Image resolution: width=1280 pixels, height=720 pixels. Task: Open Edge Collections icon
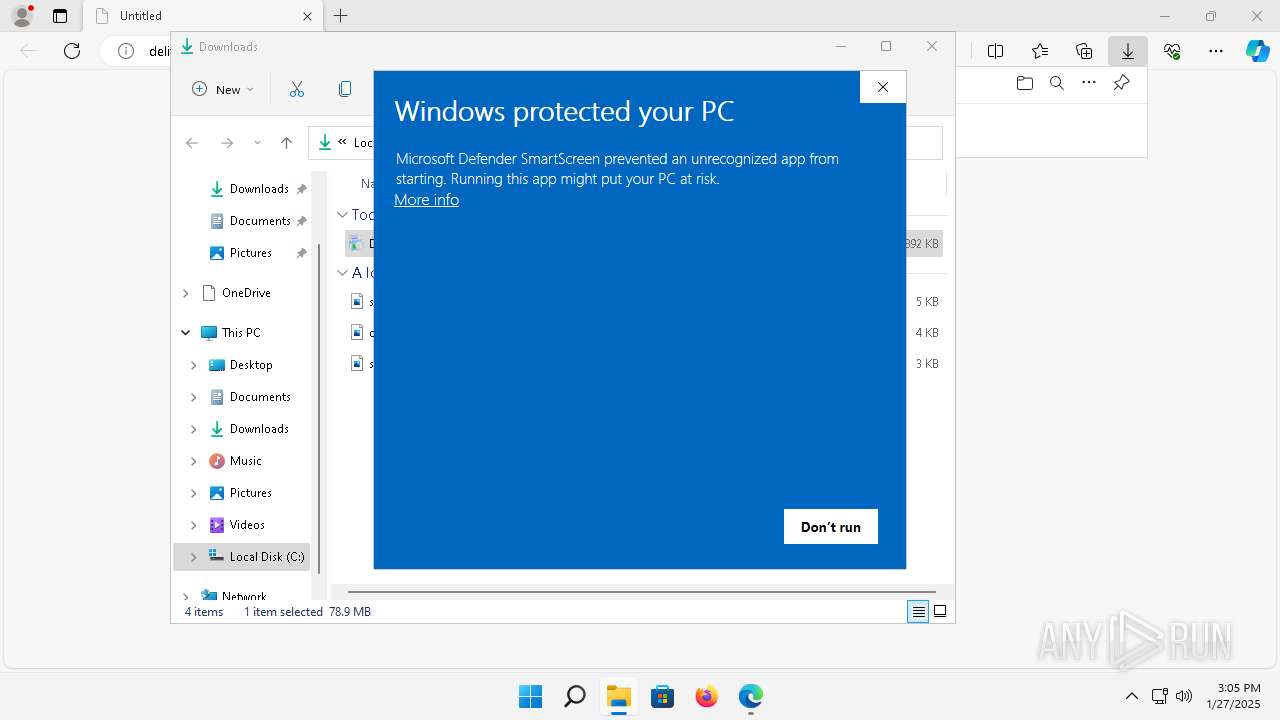(x=1084, y=51)
